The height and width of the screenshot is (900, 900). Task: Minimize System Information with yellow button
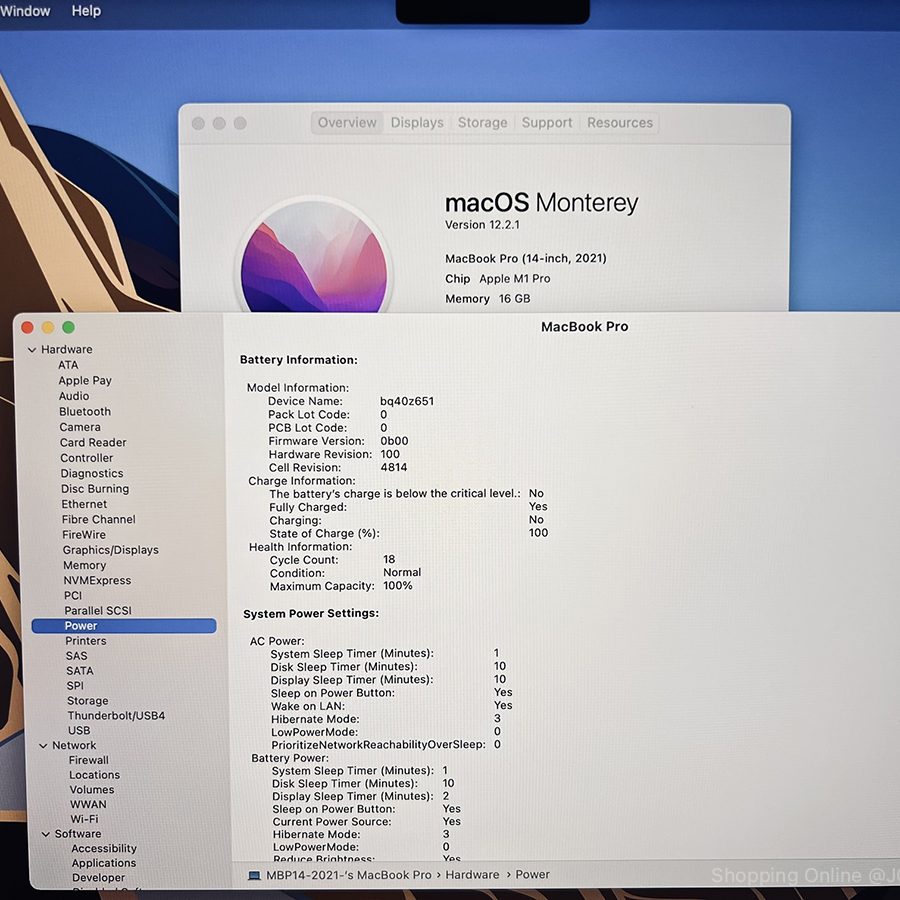[x=48, y=327]
